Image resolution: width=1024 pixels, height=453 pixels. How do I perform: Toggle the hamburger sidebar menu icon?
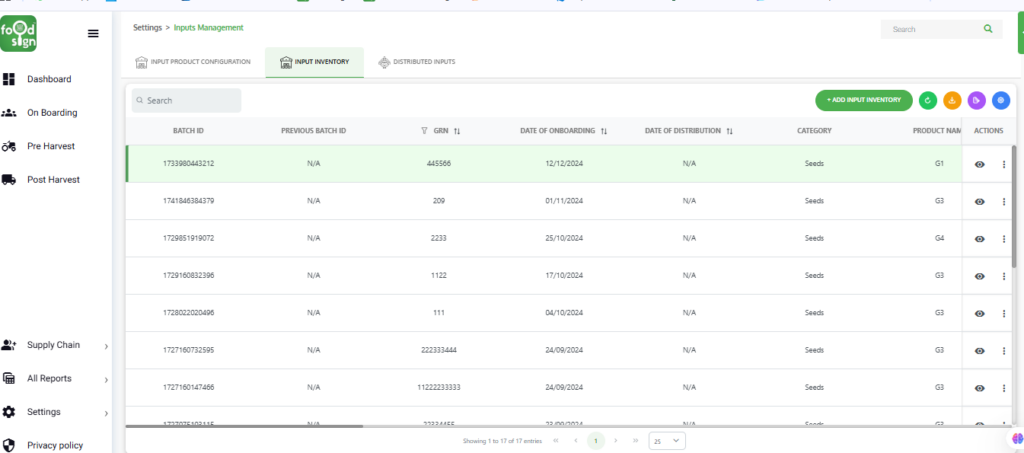click(x=93, y=33)
